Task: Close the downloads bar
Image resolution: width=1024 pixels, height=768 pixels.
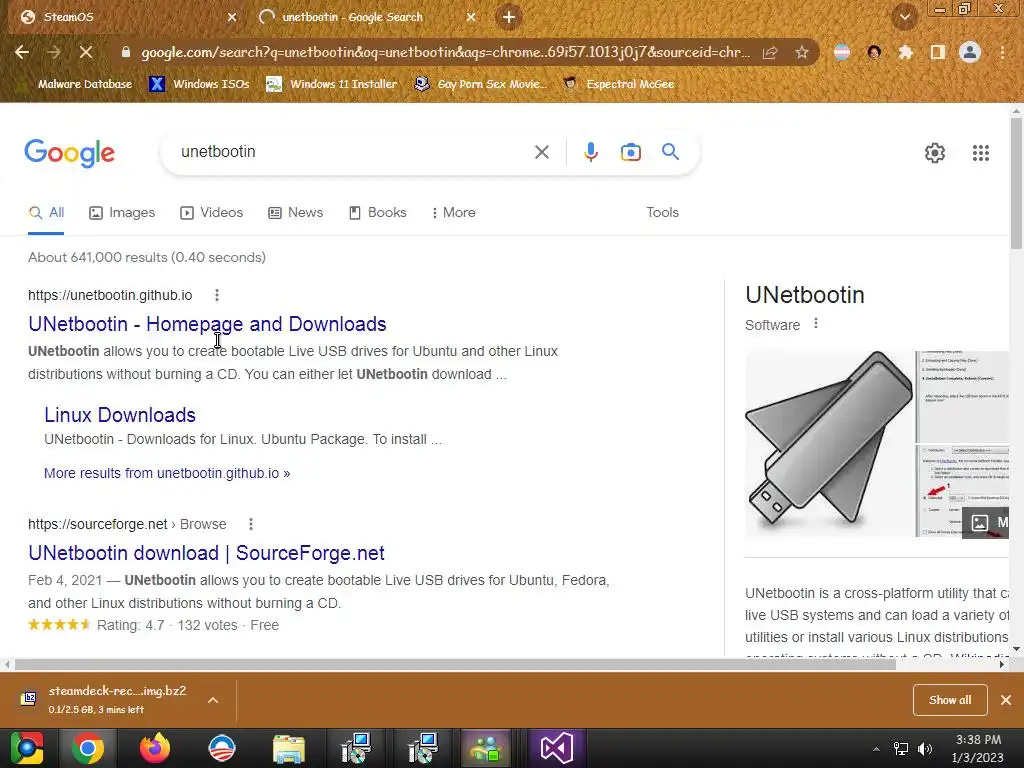Action: click(1006, 700)
